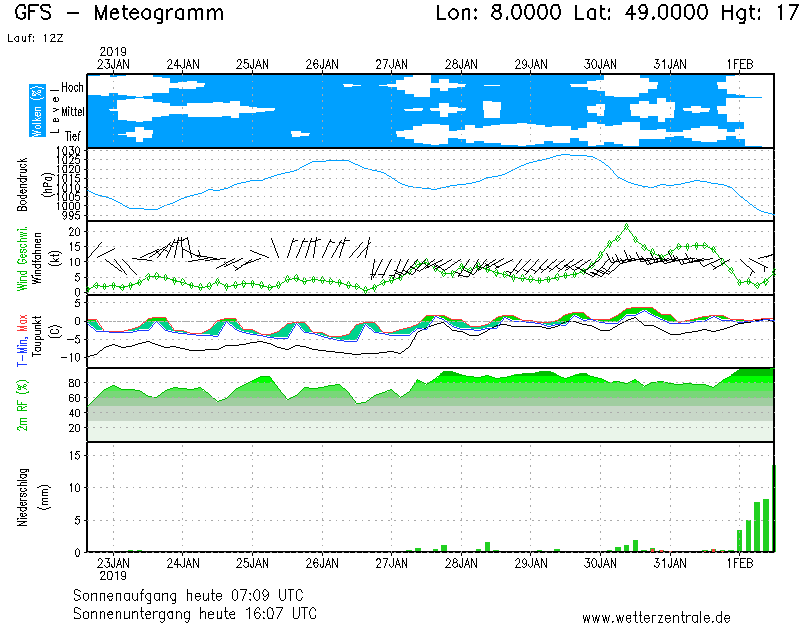This screenshot has width=800, height=625.
Task: Click the 26JAN date below the precipitation panel
Action: [322, 563]
